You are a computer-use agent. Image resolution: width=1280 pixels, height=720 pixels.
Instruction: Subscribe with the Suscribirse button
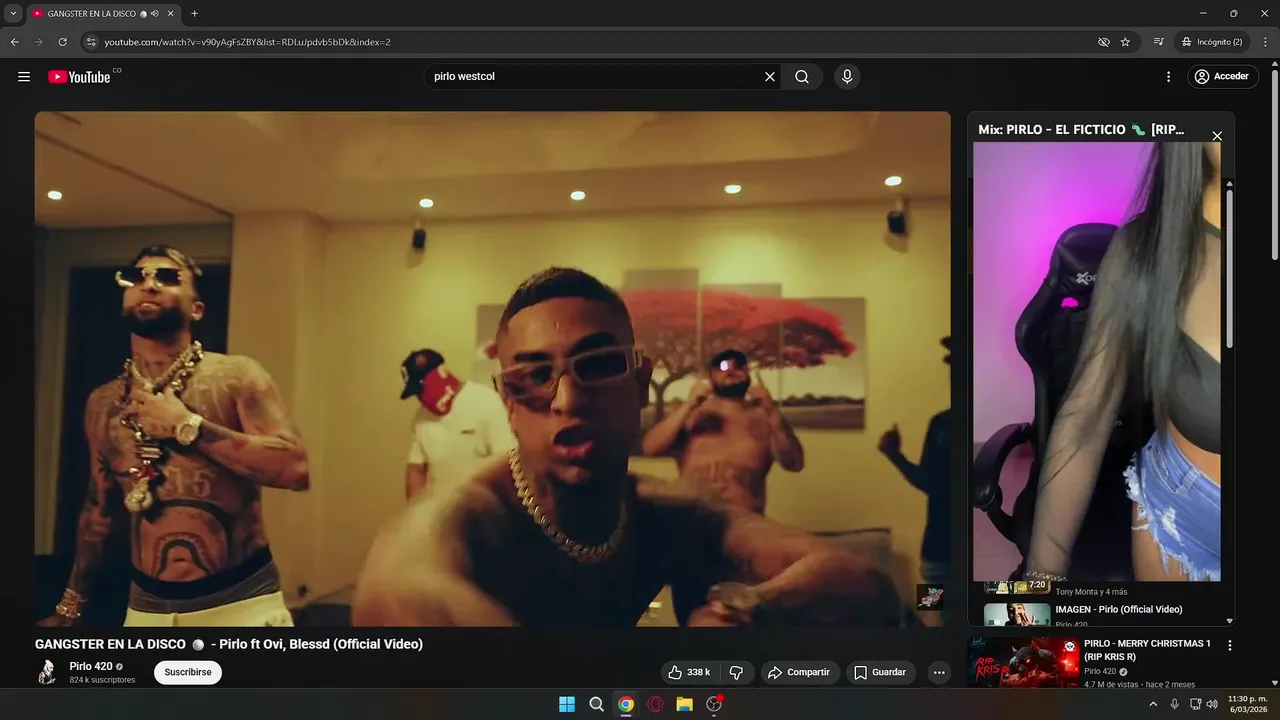[188, 673]
